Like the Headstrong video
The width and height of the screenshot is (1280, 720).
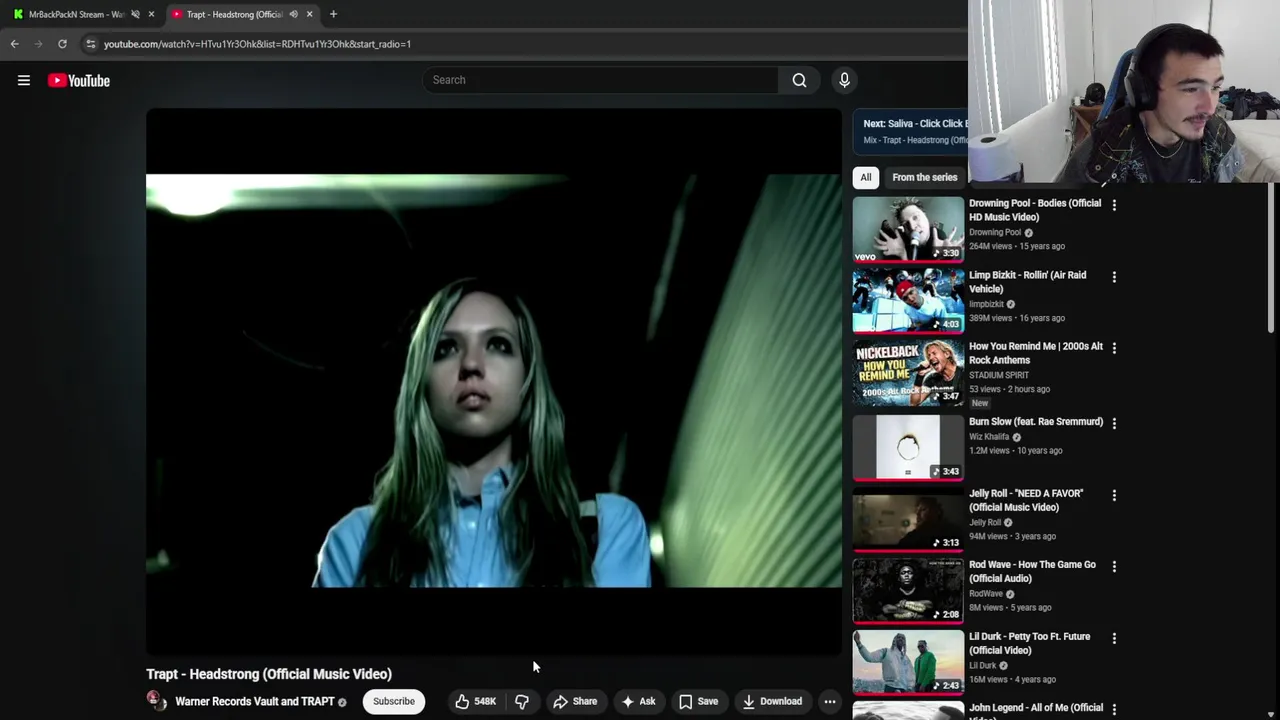[476, 701]
